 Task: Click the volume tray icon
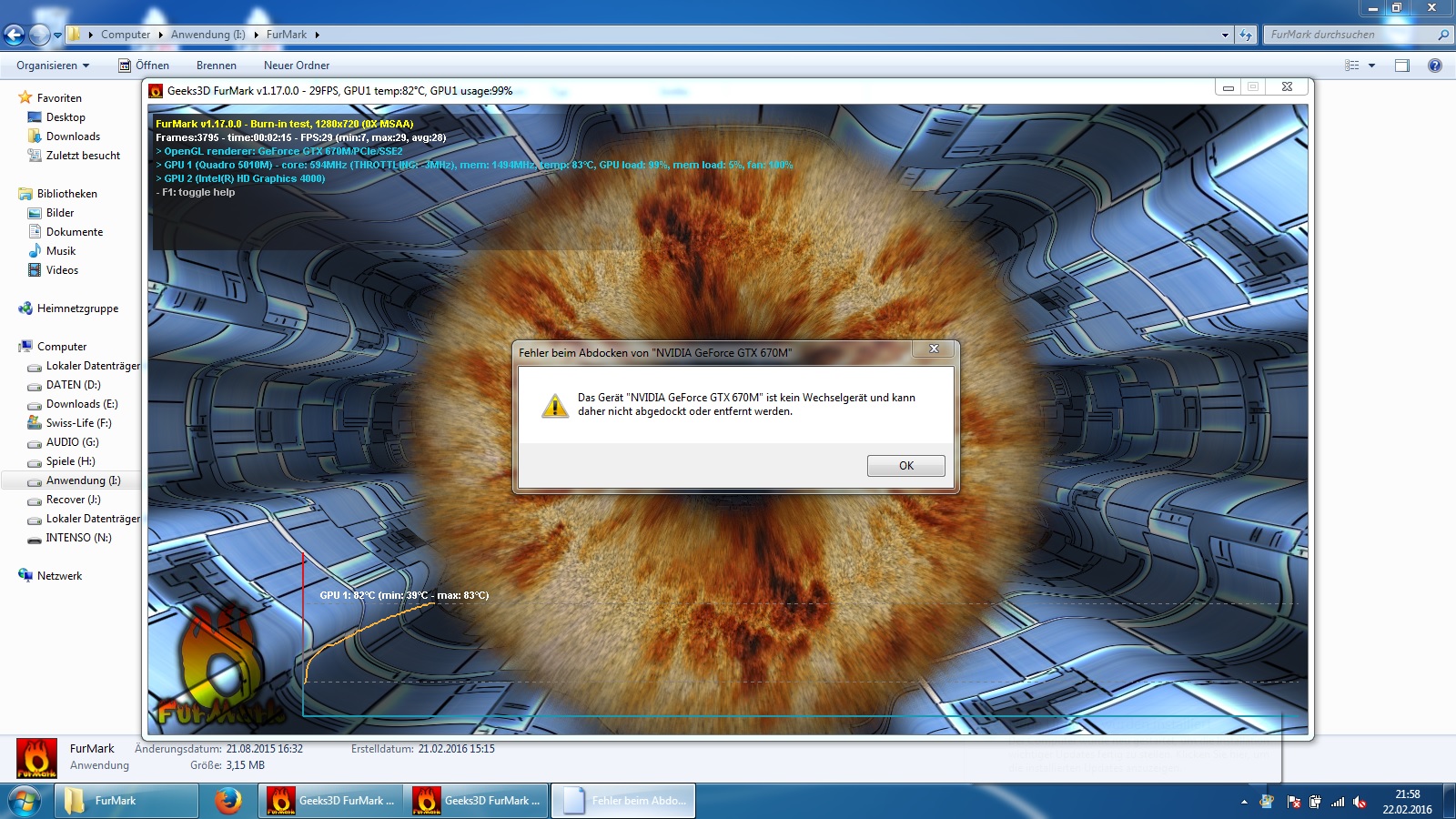point(1360,802)
